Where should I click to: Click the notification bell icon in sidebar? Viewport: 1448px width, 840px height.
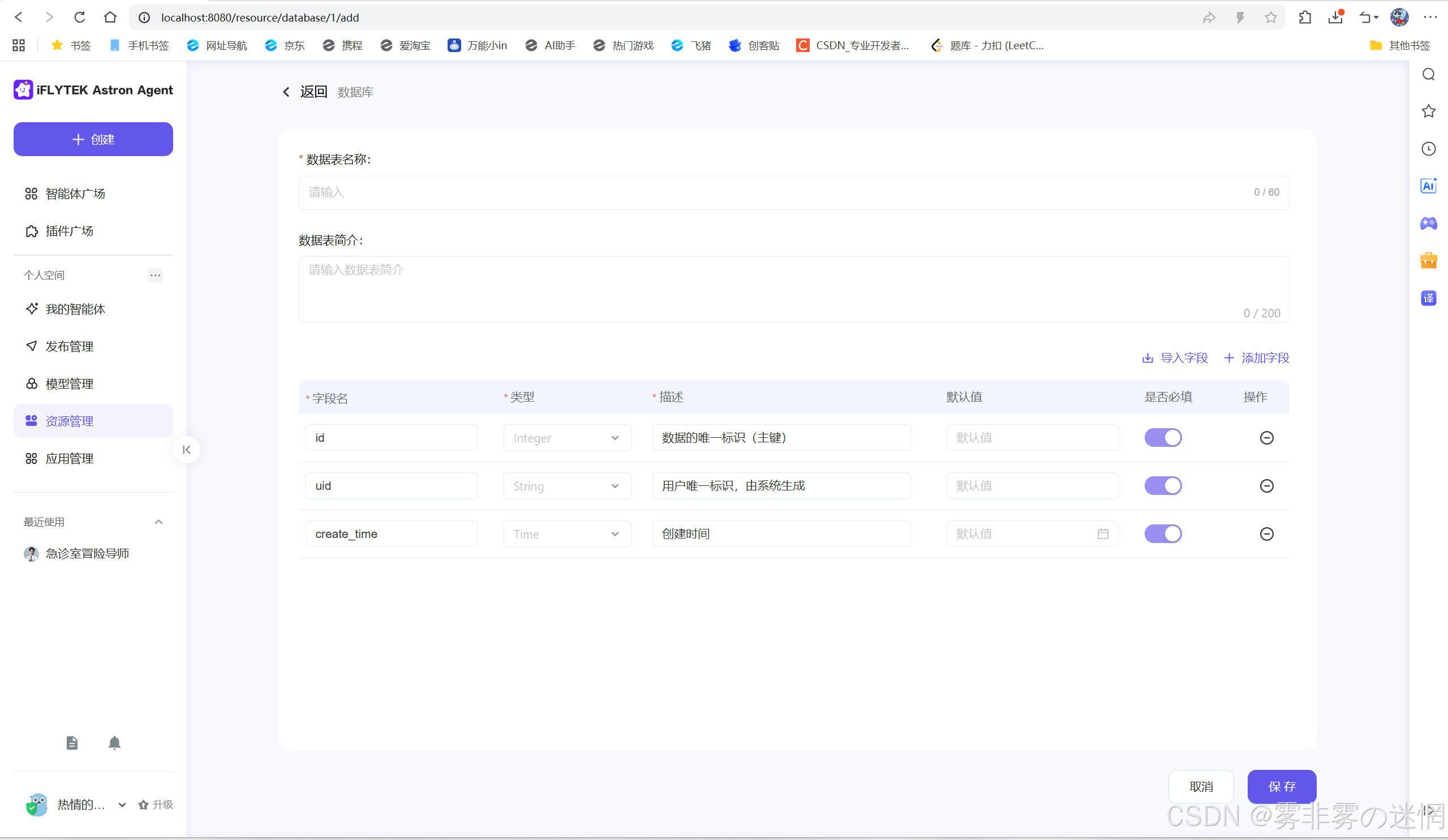coord(114,743)
